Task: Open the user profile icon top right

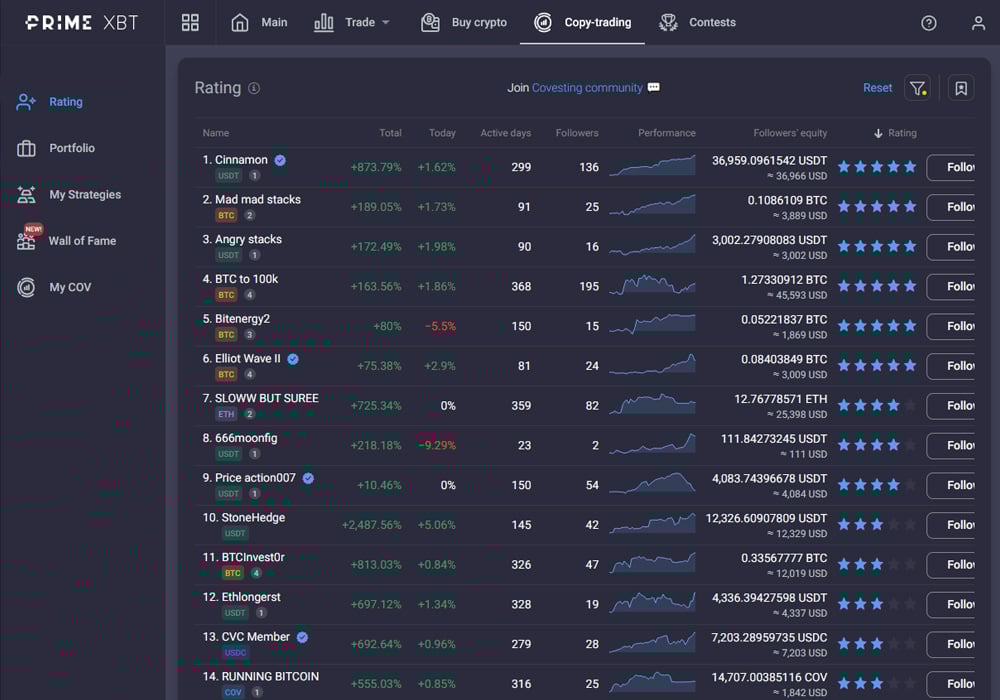Action: pos(978,22)
